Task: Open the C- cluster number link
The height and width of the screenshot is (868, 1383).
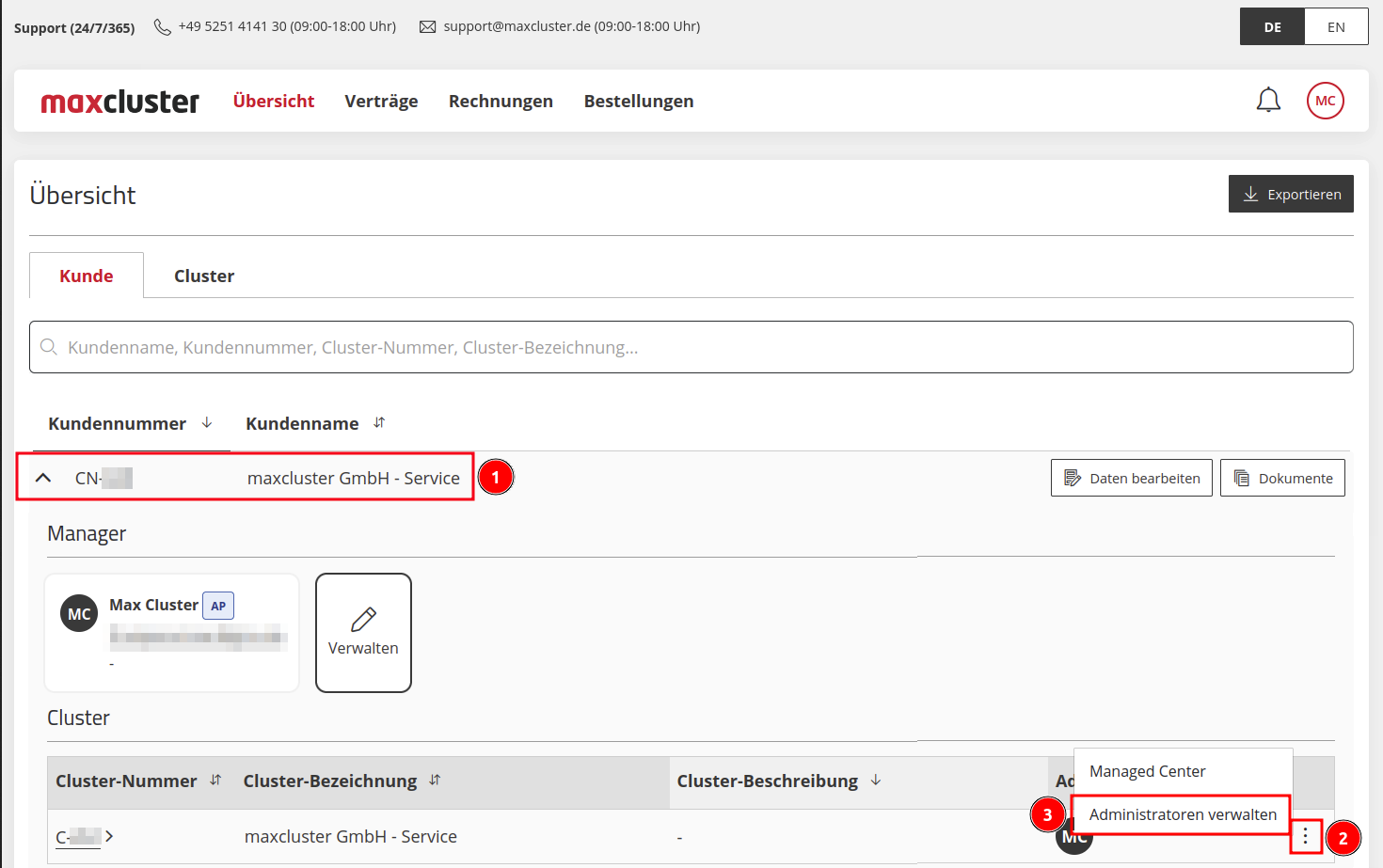Action: click(84, 836)
